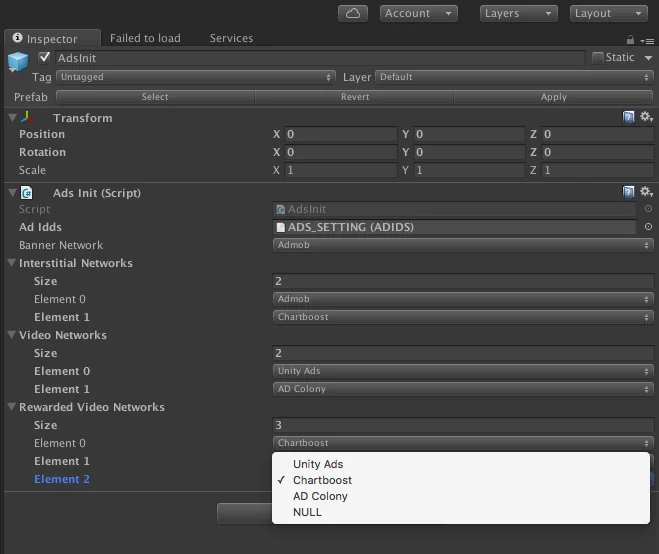Click the Scale Y field
Viewport: 659px width, 554px height.
469,170
